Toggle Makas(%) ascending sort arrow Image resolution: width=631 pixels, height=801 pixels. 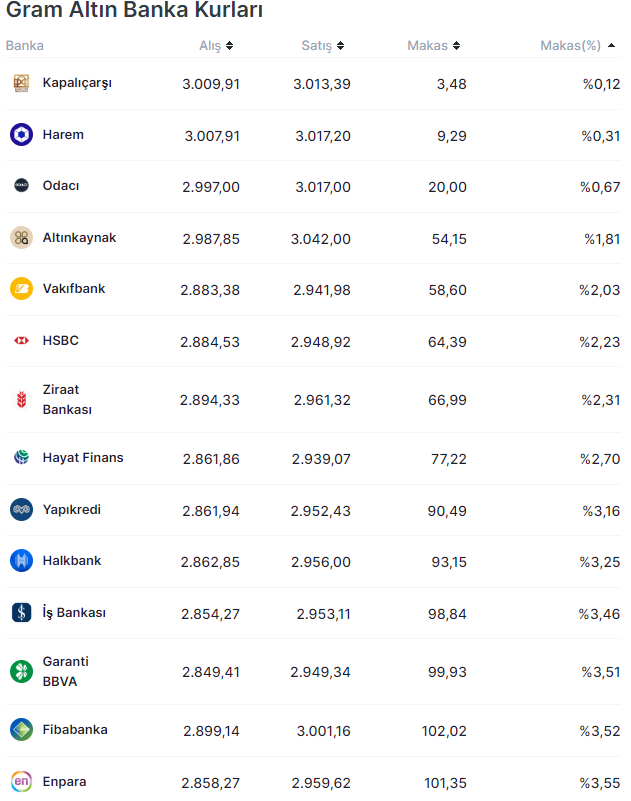click(x=611, y=46)
